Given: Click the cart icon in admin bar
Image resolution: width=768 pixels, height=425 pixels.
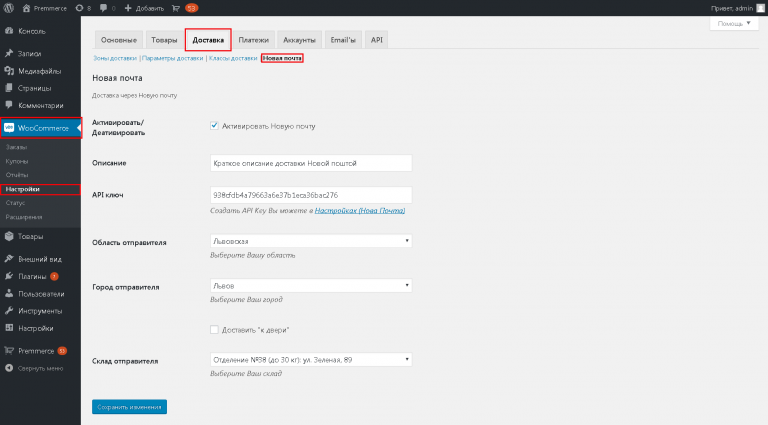Looking at the screenshot, I should pyautogui.click(x=176, y=8).
